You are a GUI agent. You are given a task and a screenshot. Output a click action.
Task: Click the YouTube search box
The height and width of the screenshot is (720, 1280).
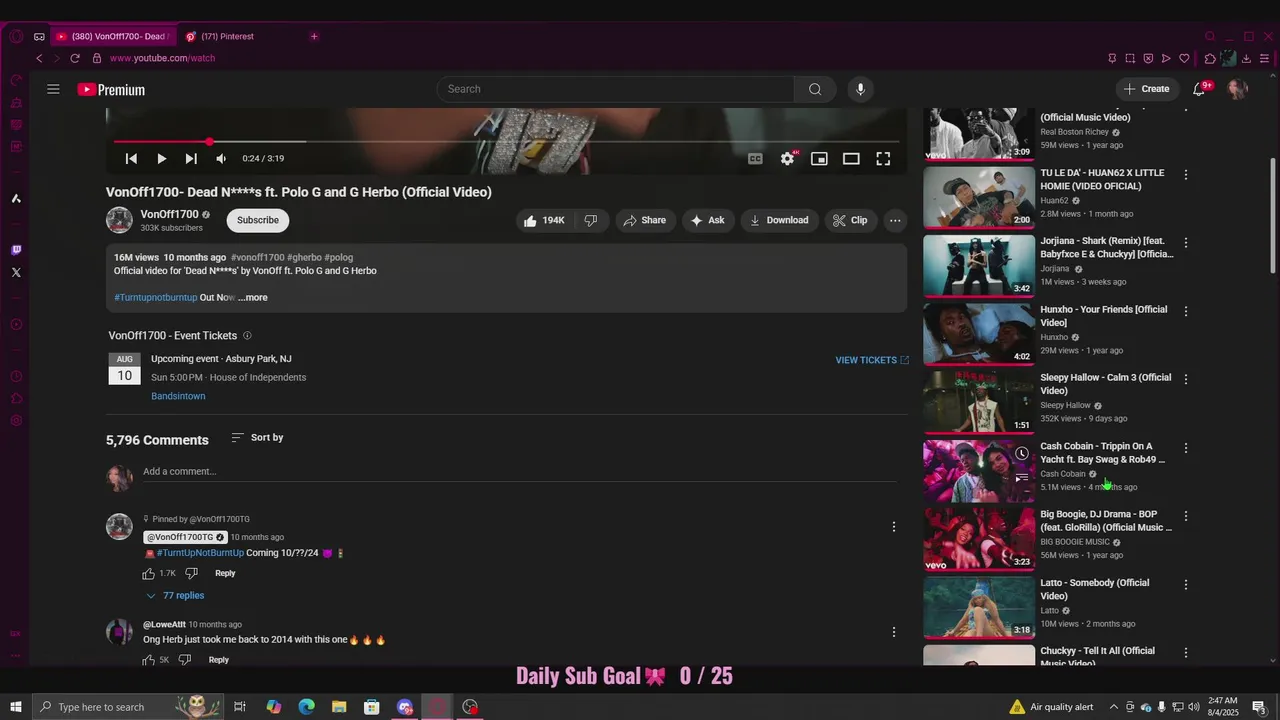(x=616, y=89)
